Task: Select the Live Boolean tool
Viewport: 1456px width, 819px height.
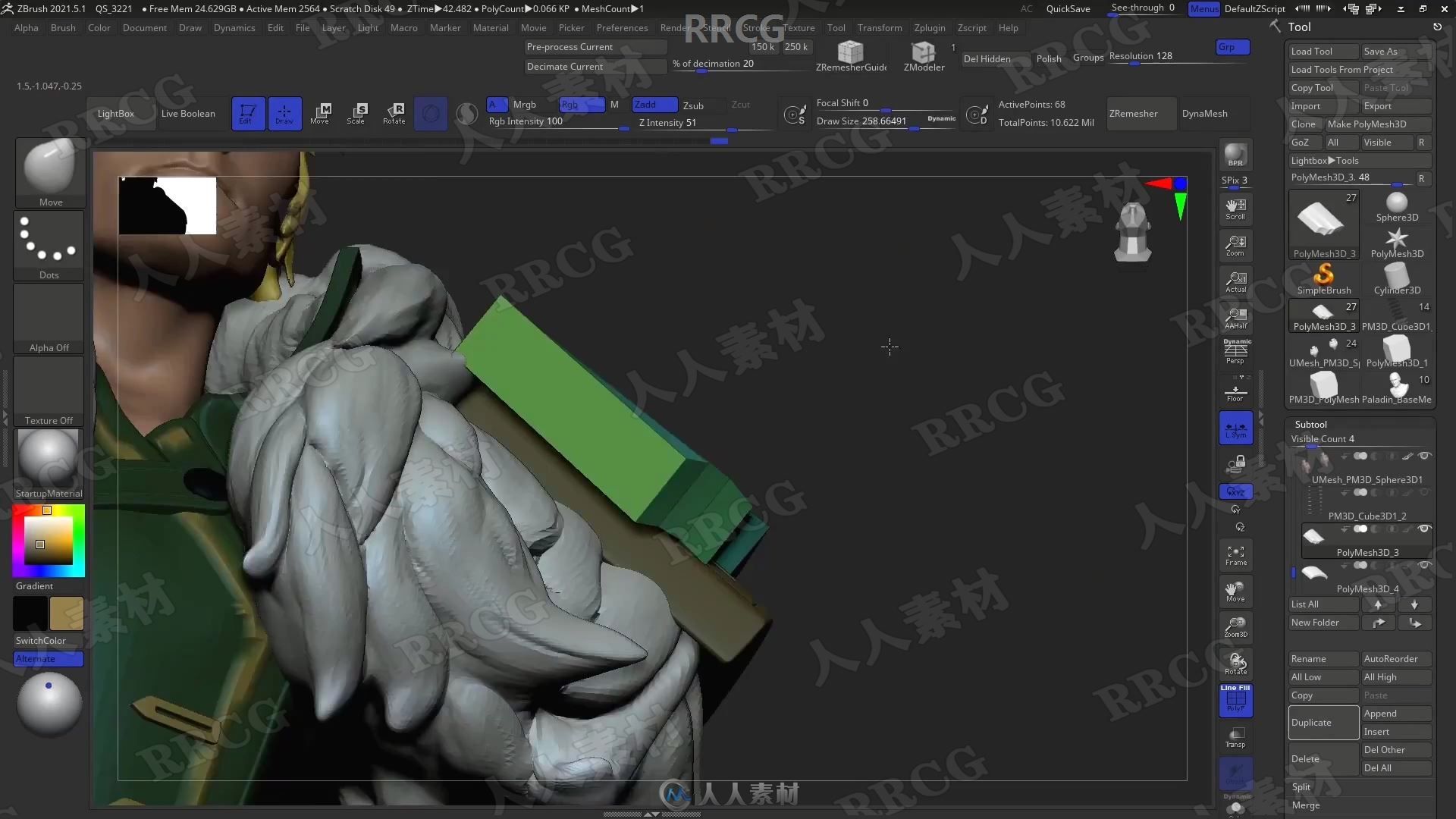Action: tap(187, 112)
